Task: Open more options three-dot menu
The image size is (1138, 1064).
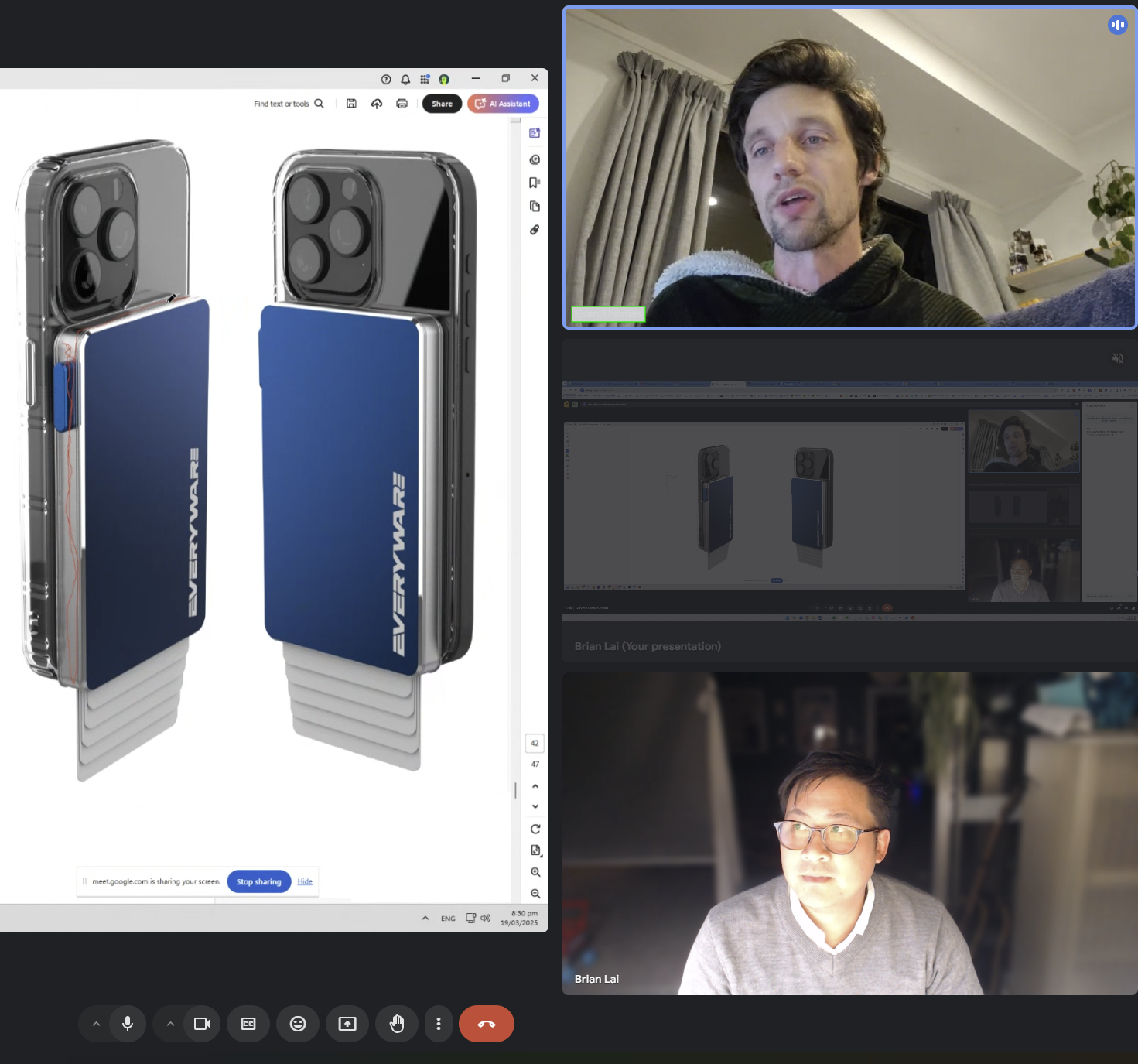Action: [439, 1024]
